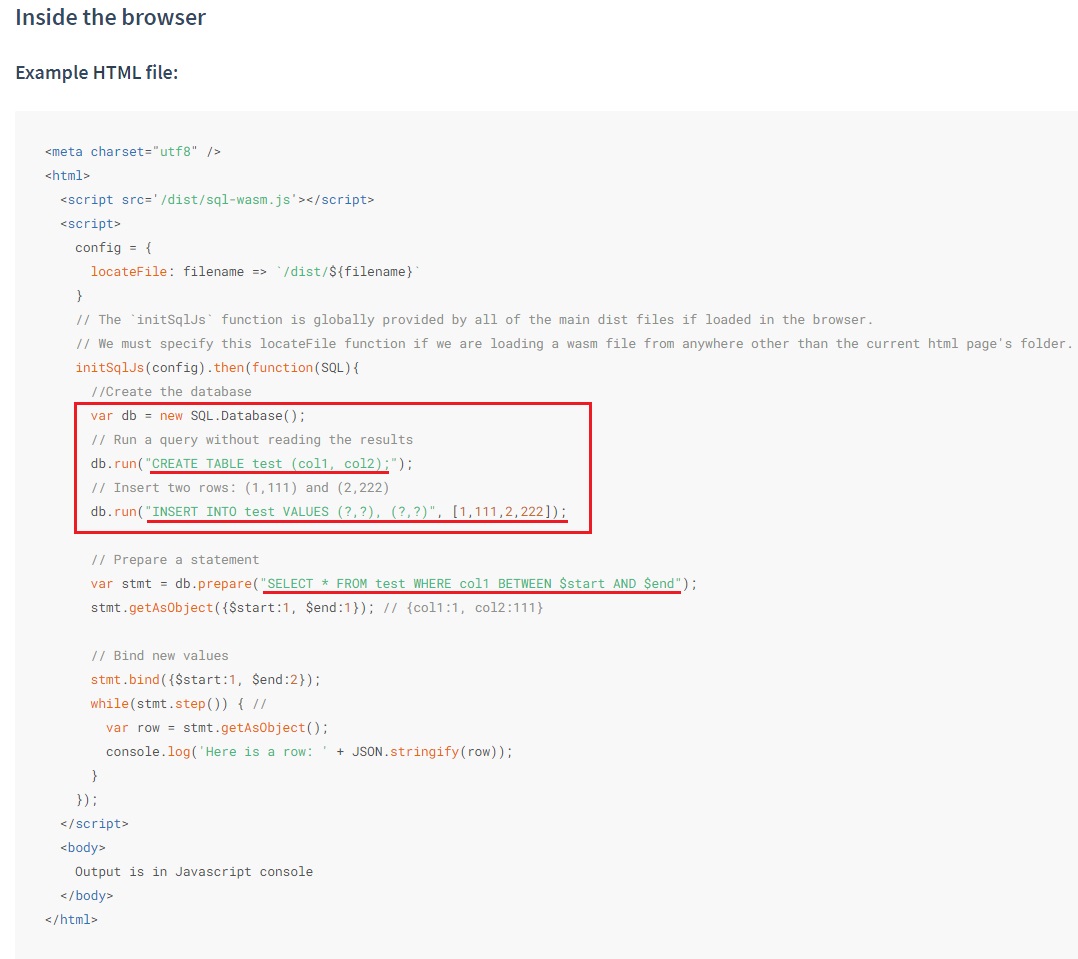The height and width of the screenshot is (959, 1078).
Task: Click the meta charset="utf8" line
Action: [x=133, y=151]
